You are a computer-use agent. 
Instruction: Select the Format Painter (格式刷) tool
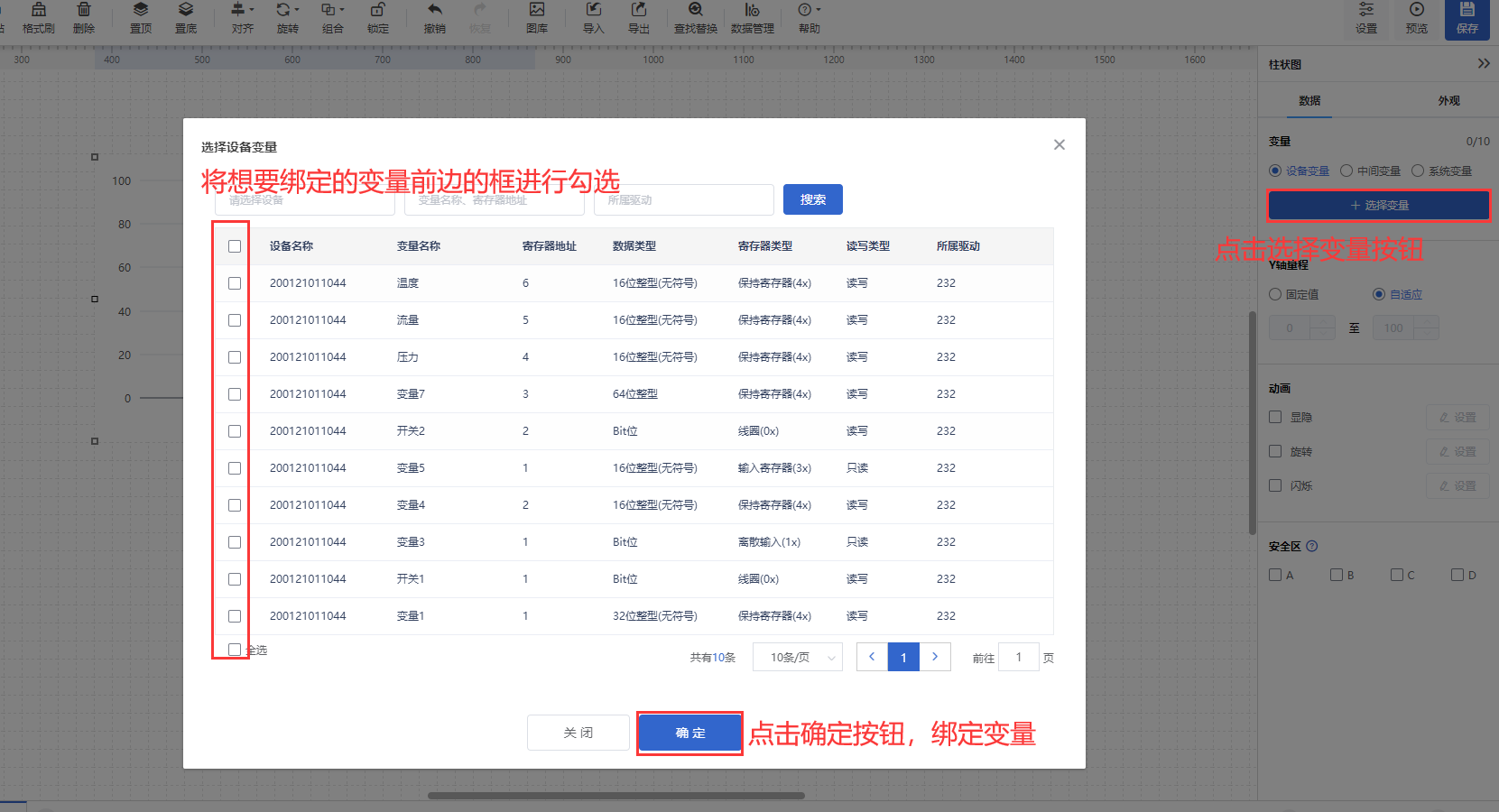pyautogui.click(x=39, y=18)
